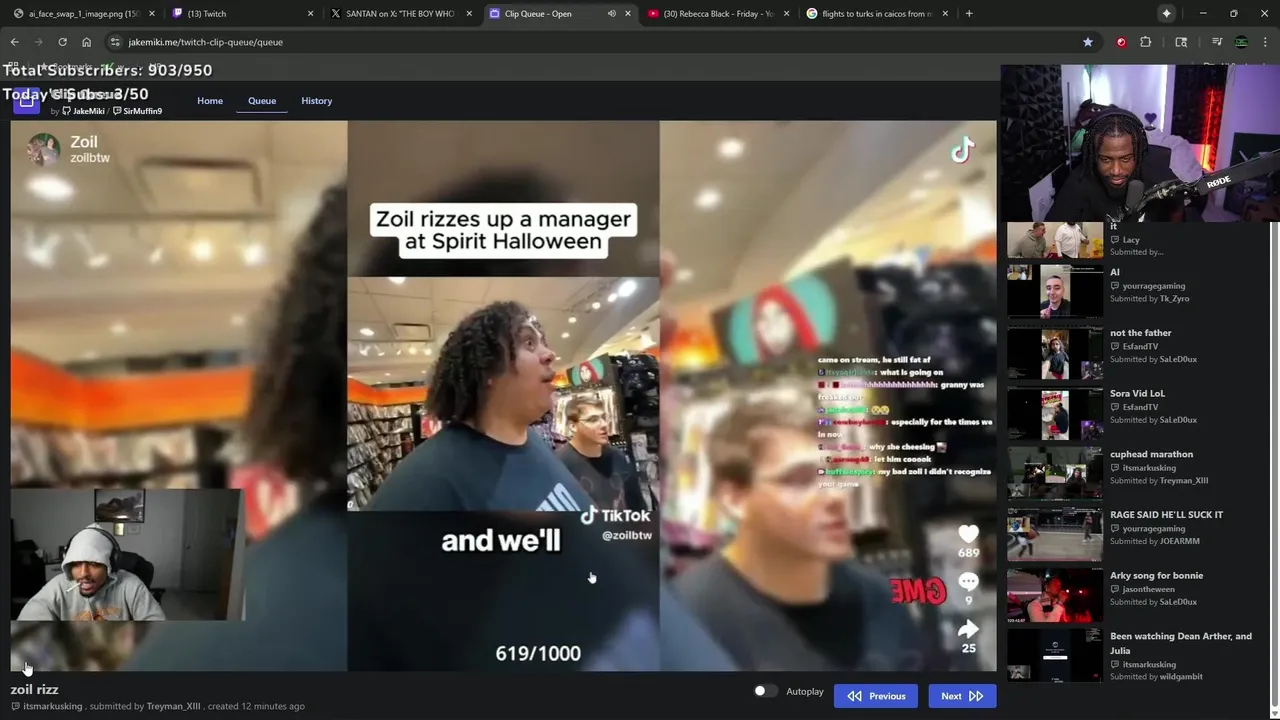Click the 'Total Subscribers: 903/950' overlay text
Image resolution: width=1280 pixels, height=720 pixels.
[107, 70]
